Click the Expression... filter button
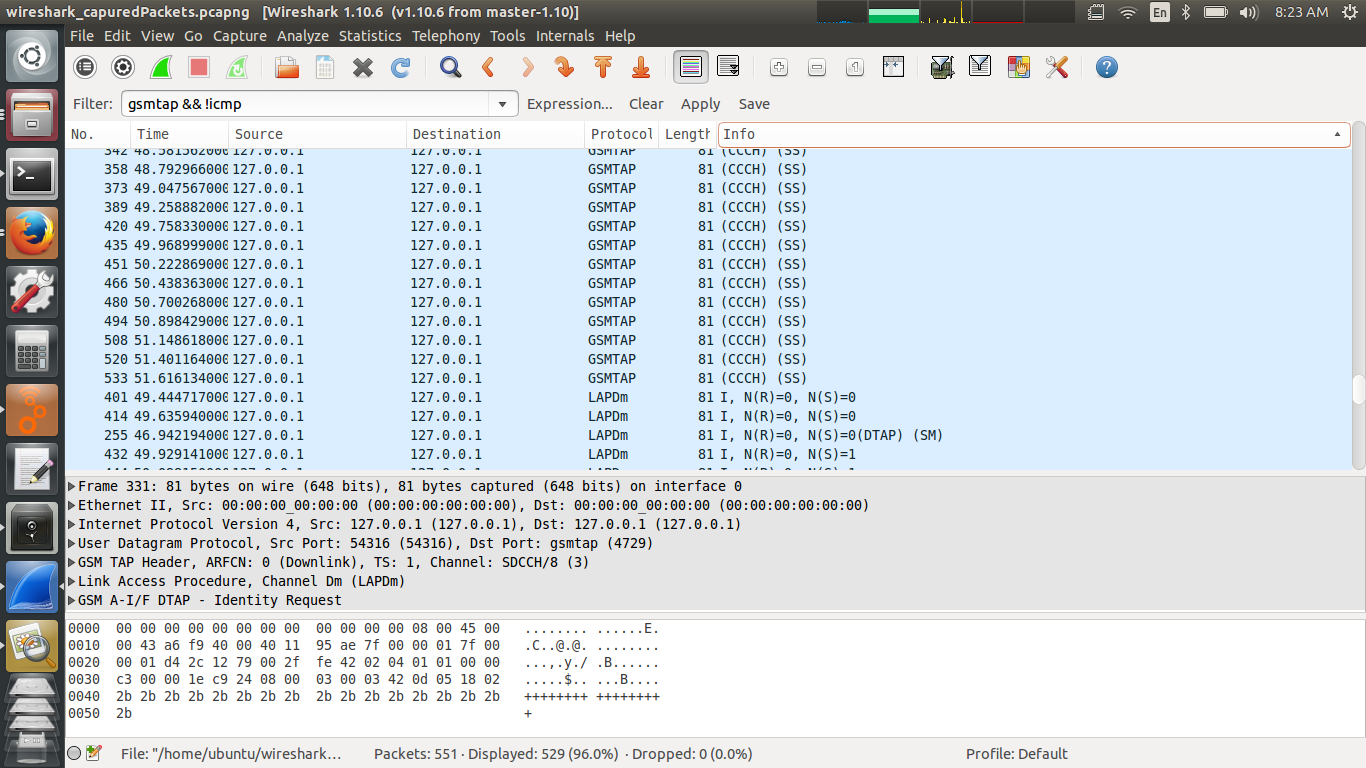This screenshot has height=768, width=1366. pos(570,104)
